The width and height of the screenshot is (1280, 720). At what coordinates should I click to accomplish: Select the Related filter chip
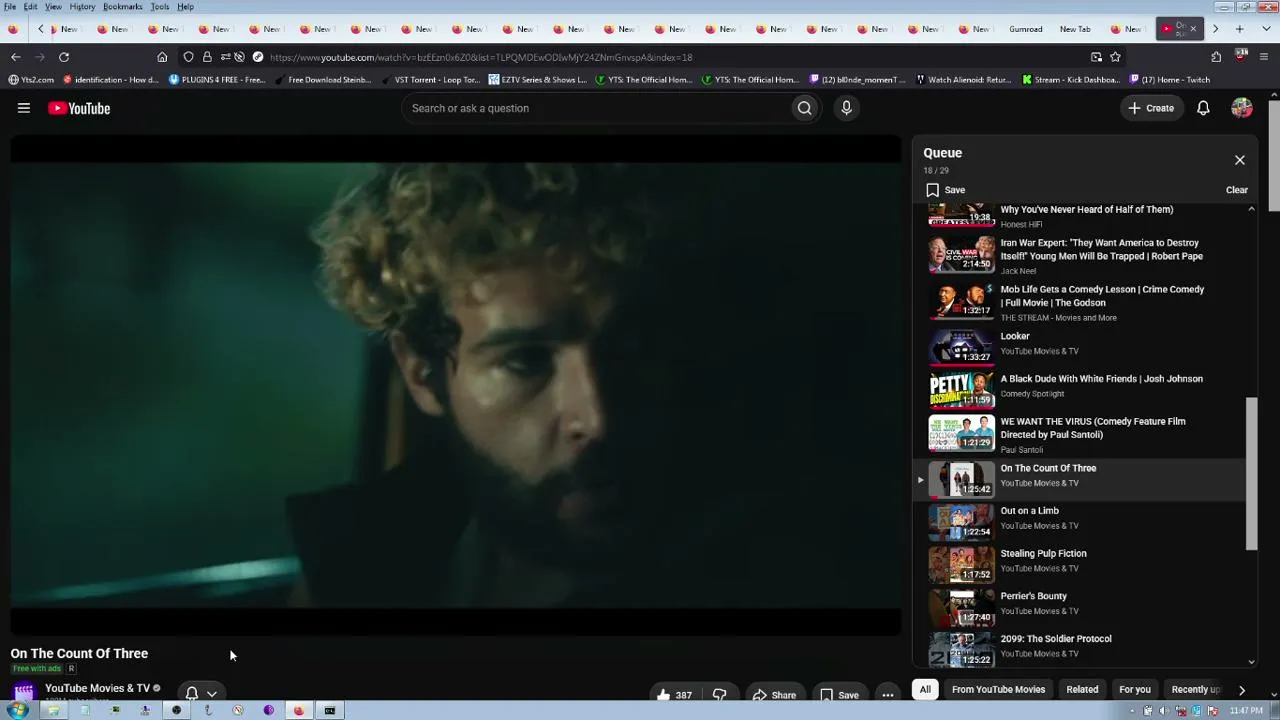click(1082, 689)
